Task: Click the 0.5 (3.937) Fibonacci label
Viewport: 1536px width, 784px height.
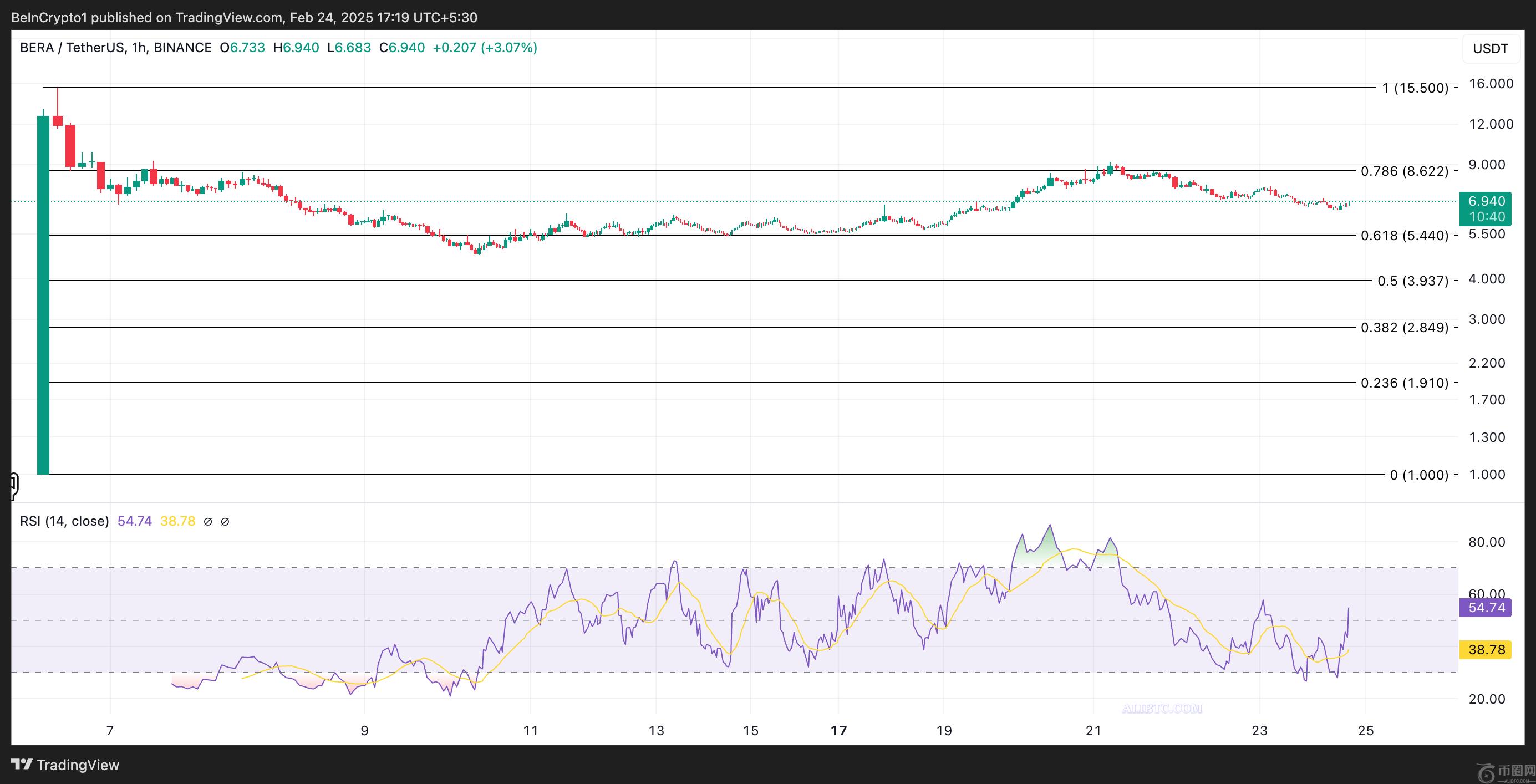Action: (1412, 281)
